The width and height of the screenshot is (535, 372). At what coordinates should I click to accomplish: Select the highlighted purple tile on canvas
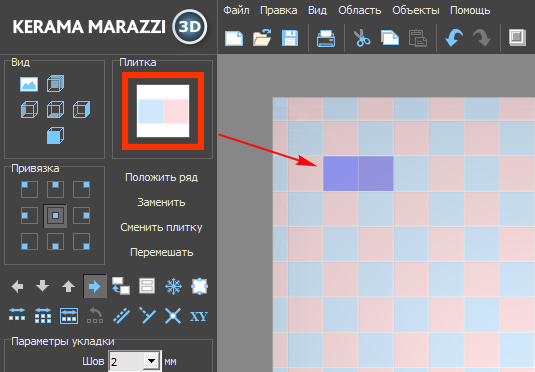(358, 174)
